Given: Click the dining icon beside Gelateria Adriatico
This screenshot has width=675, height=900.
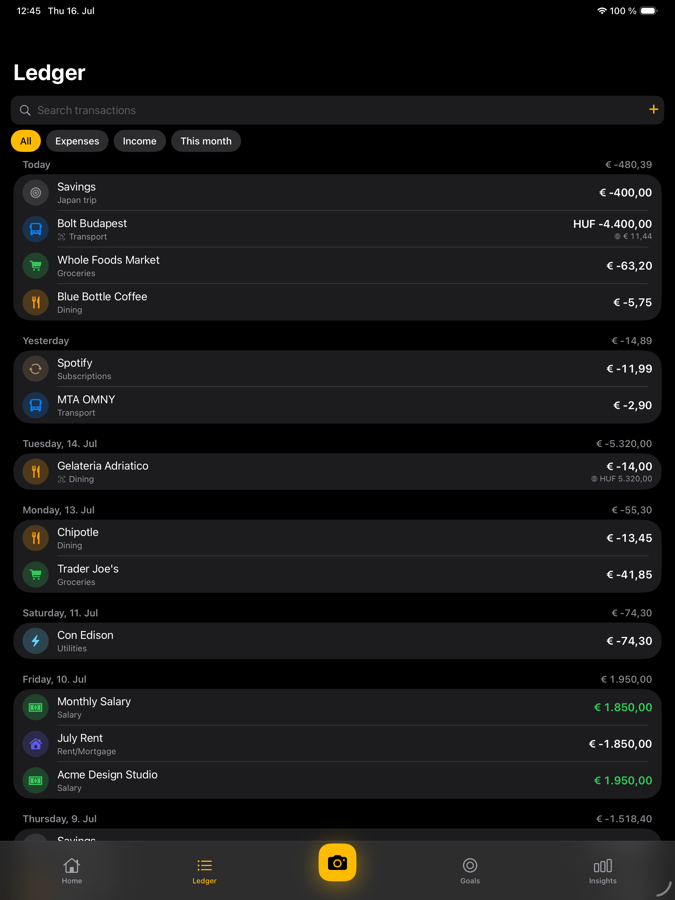Looking at the screenshot, I should 36,472.
